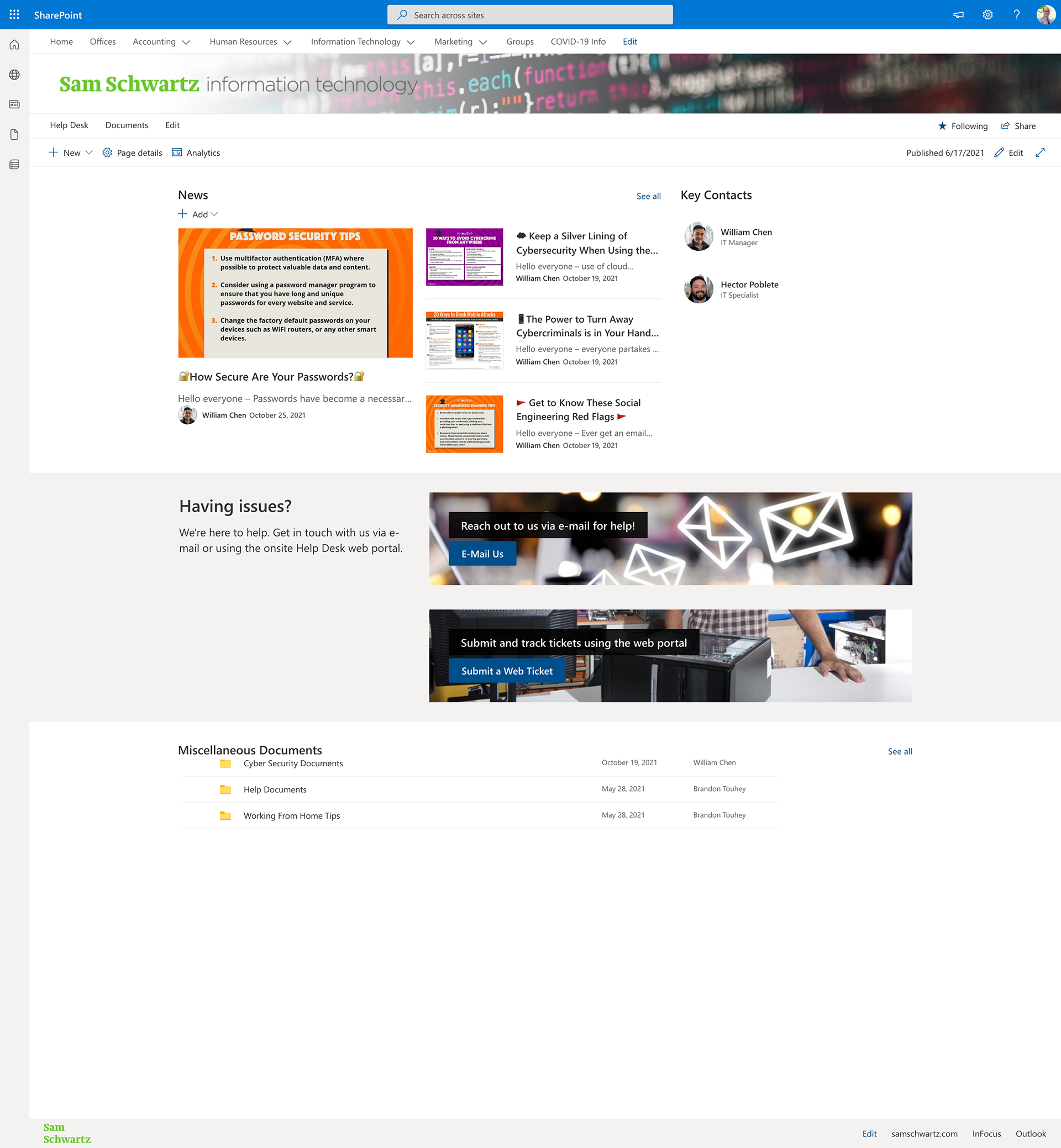The width and height of the screenshot is (1061, 1148).
Task: Expand the Marketing menu chevron
Action: tap(483, 43)
